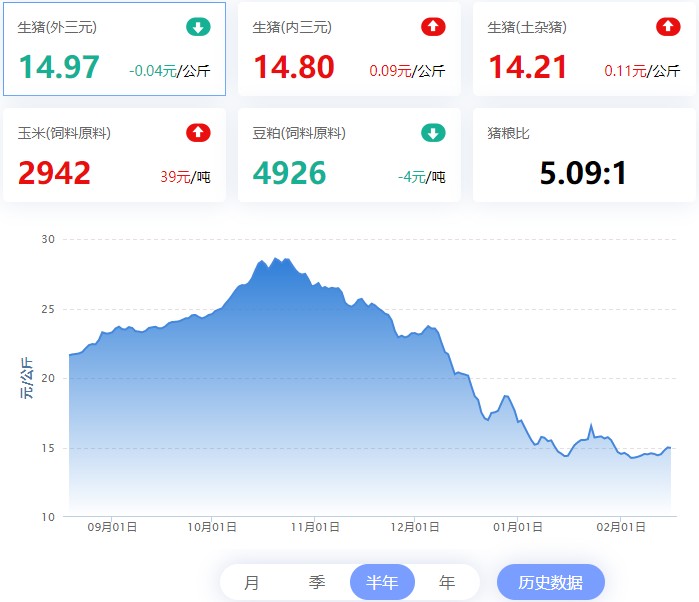Click the red up arrow on 生猪(内三元)
The height and width of the screenshot is (602, 699).
(433, 27)
